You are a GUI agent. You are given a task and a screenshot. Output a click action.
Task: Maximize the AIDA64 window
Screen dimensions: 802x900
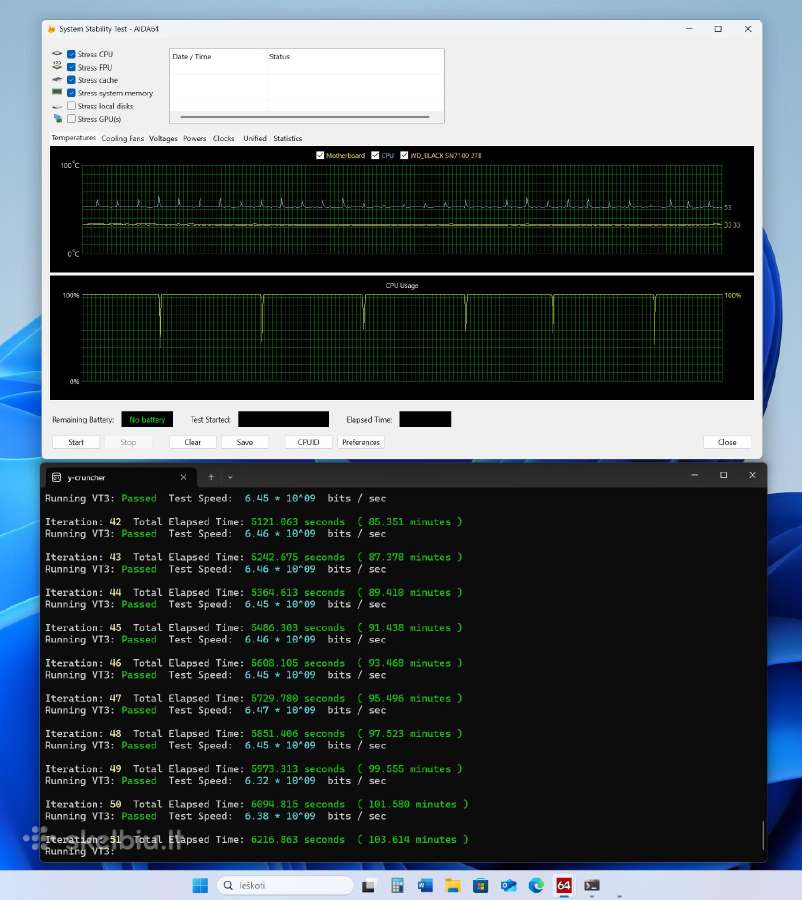tap(718, 29)
